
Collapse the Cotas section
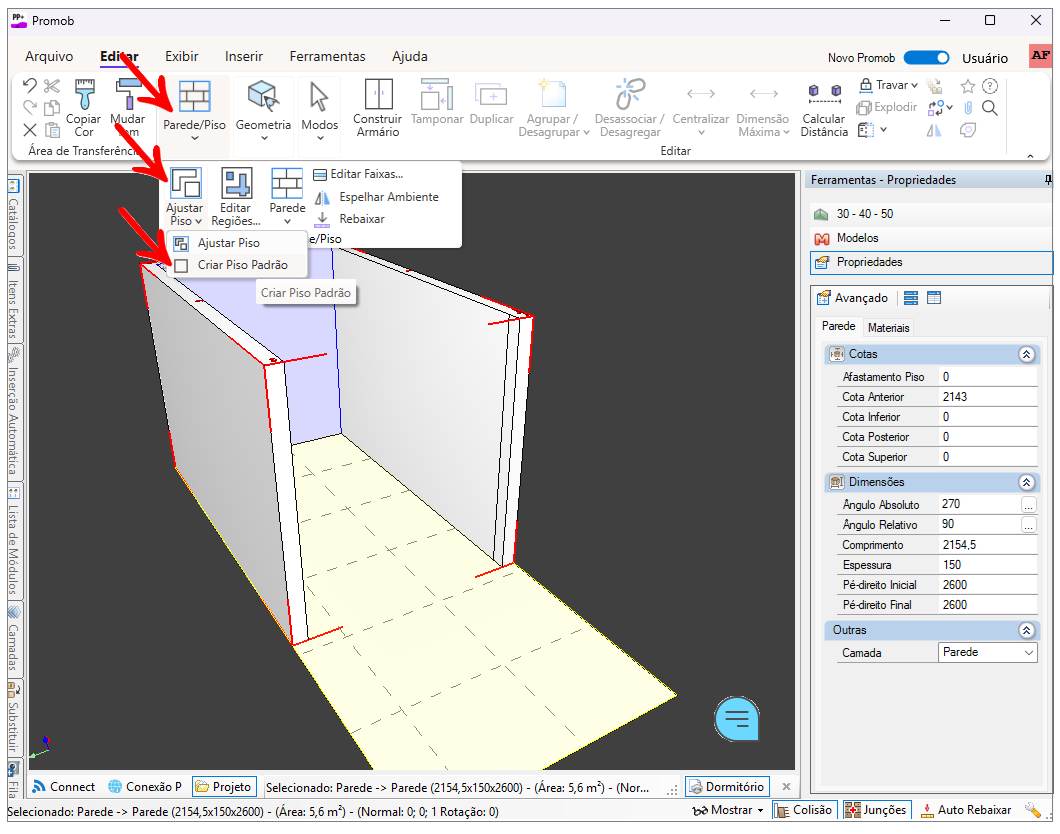1025,354
